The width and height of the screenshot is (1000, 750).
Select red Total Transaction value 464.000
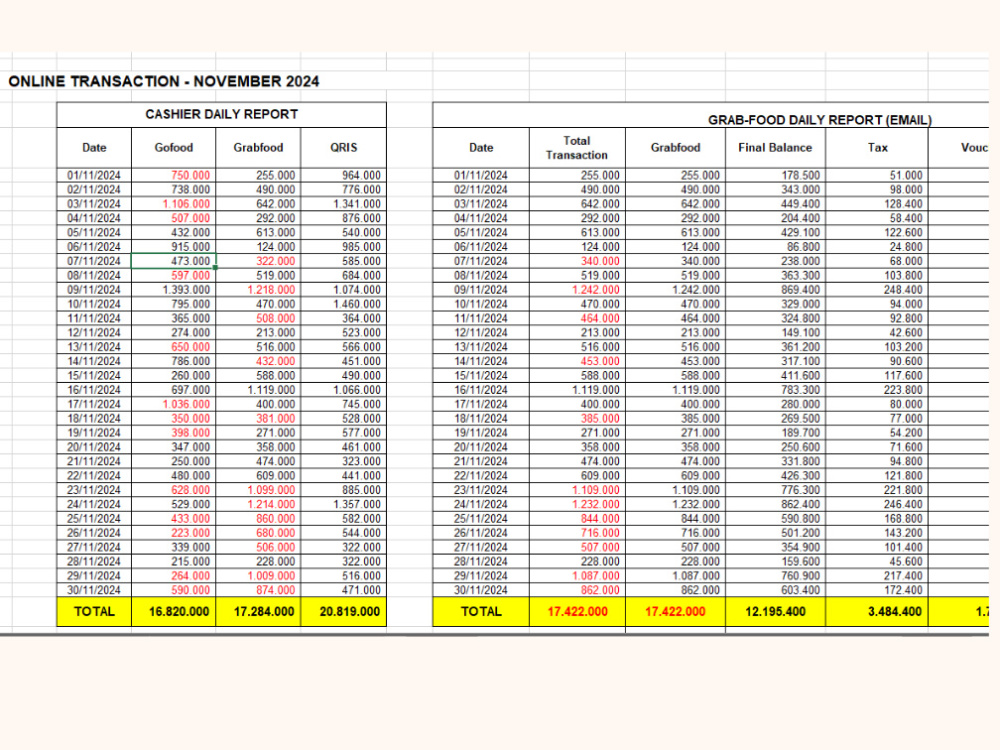(x=600, y=318)
